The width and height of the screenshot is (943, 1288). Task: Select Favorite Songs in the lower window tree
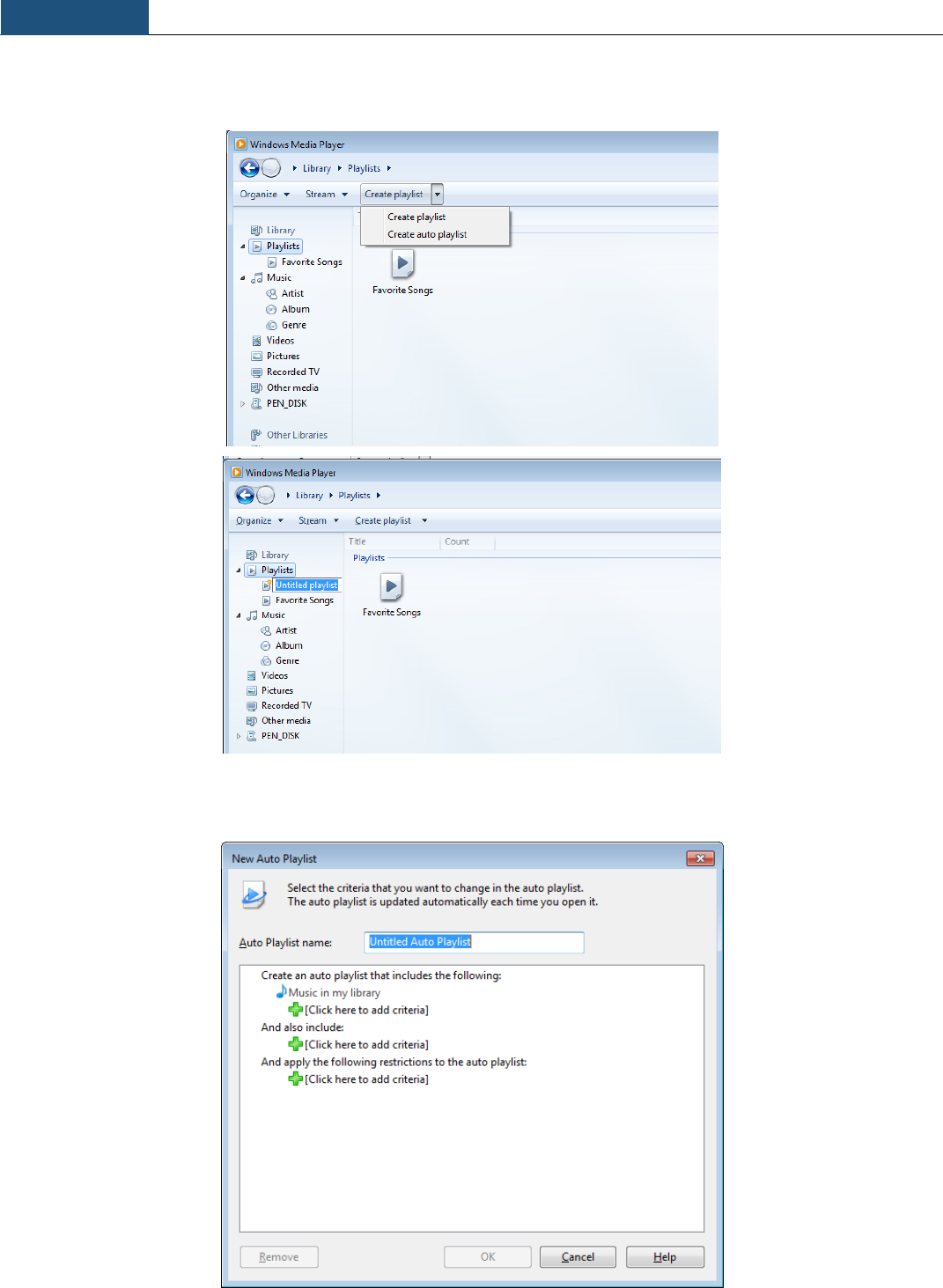pyautogui.click(x=305, y=600)
